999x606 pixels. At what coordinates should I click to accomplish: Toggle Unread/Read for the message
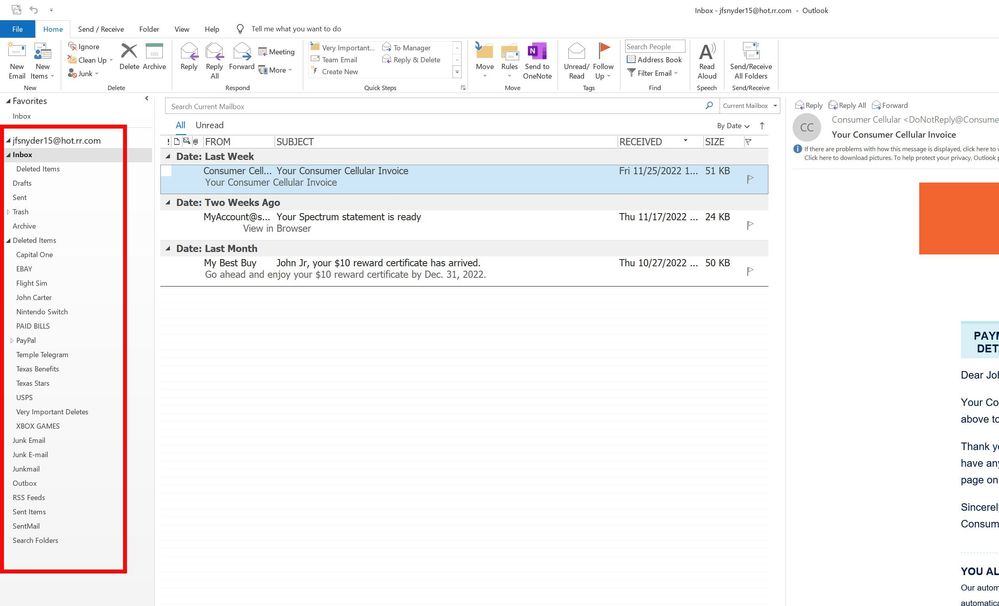(x=576, y=61)
